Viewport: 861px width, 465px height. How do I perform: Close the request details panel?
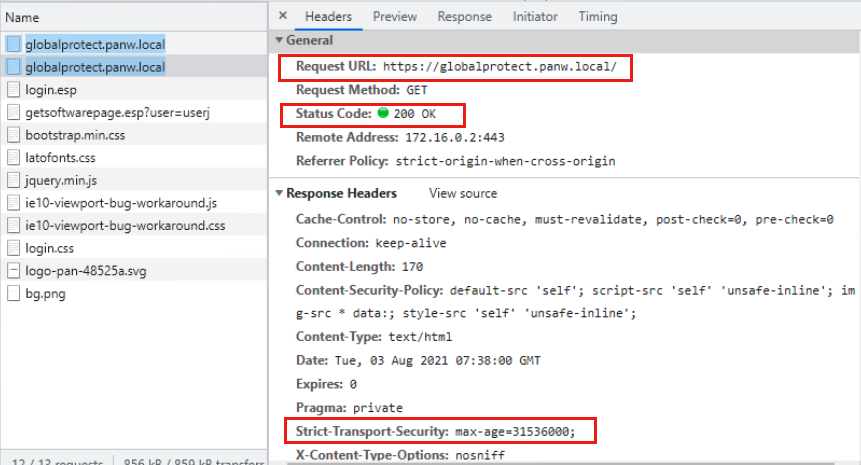pyautogui.click(x=283, y=16)
